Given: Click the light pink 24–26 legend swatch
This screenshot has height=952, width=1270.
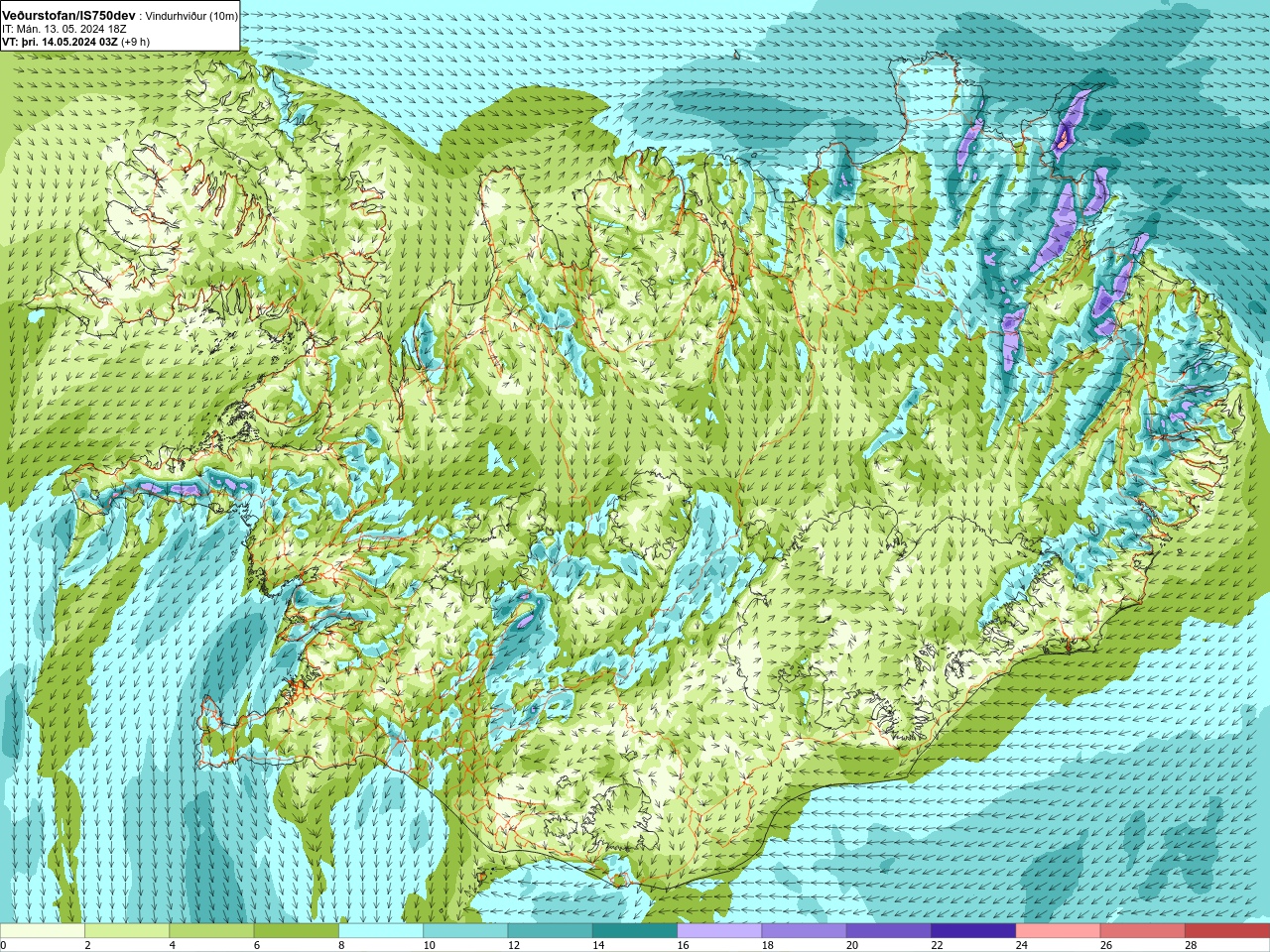Looking at the screenshot, I should point(1058,931).
